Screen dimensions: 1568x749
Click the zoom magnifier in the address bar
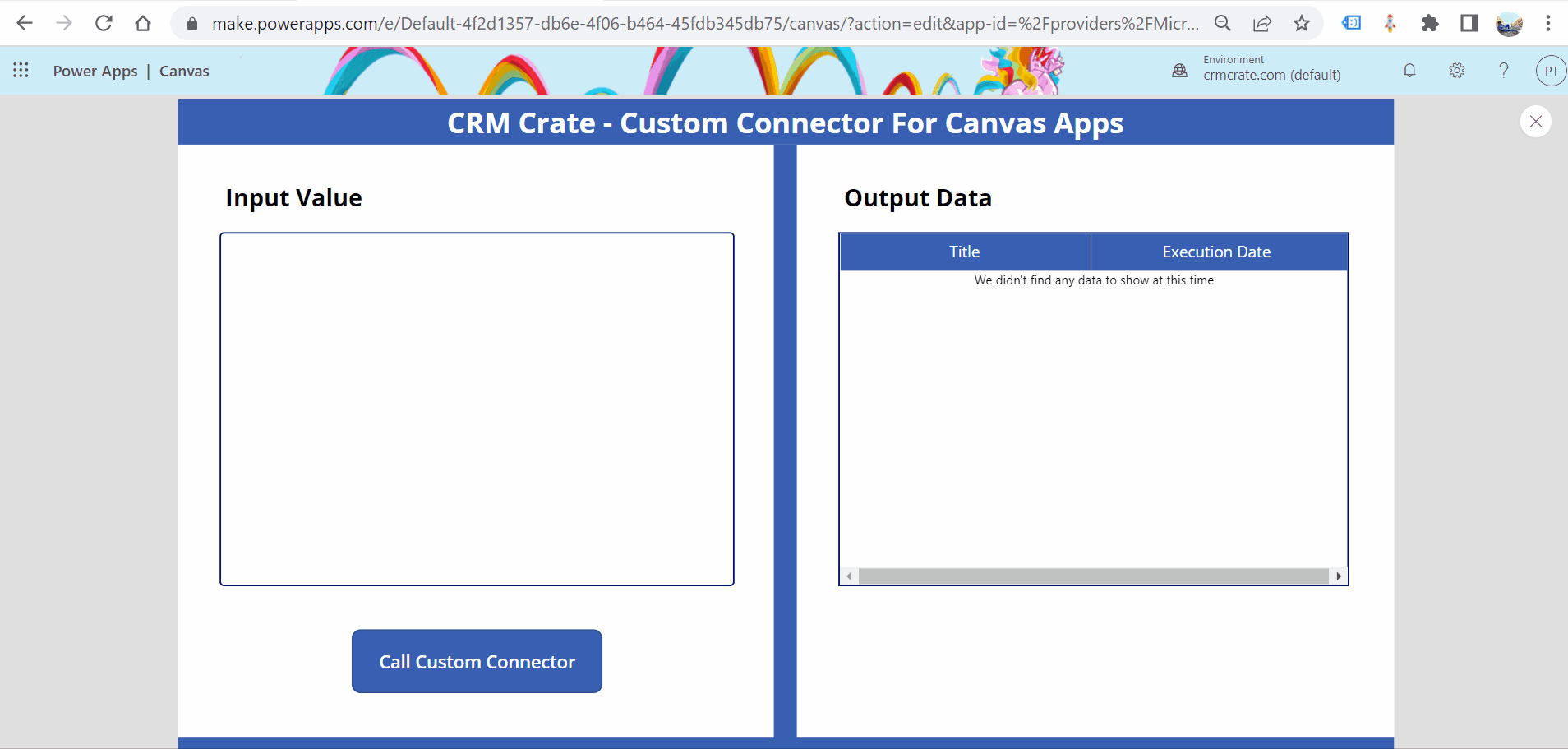point(1223,22)
